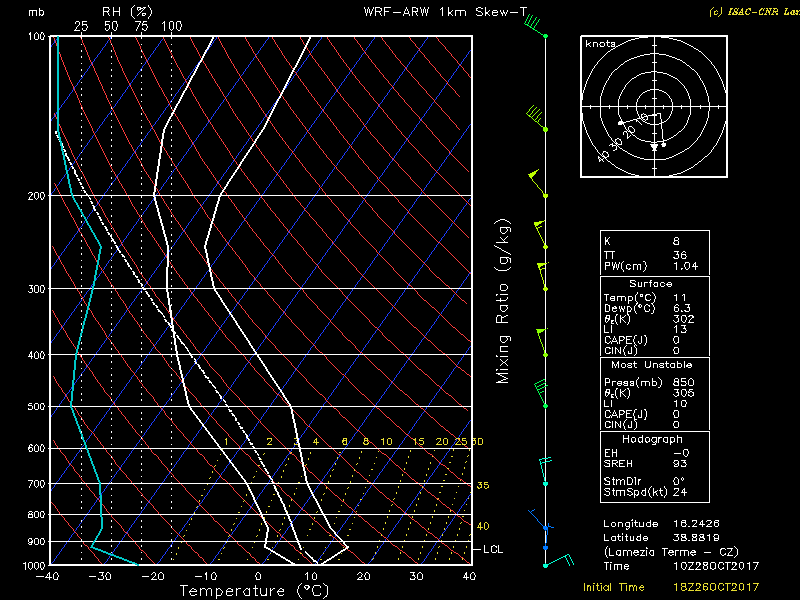Click the StmDir value 0°
This screenshot has width=800, height=600.
[678, 481]
